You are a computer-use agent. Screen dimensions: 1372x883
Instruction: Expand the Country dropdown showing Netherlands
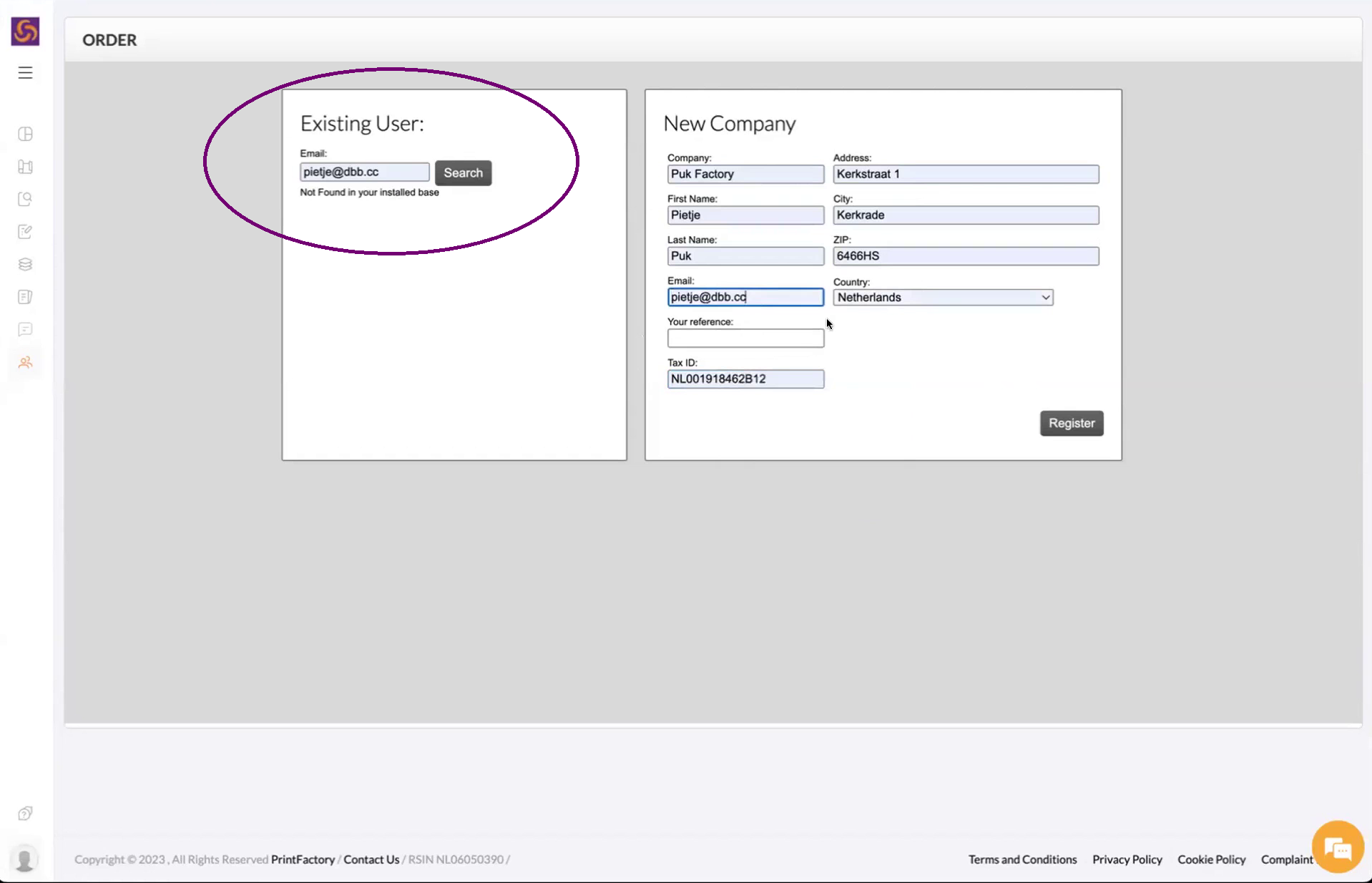(x=942, y=298)
